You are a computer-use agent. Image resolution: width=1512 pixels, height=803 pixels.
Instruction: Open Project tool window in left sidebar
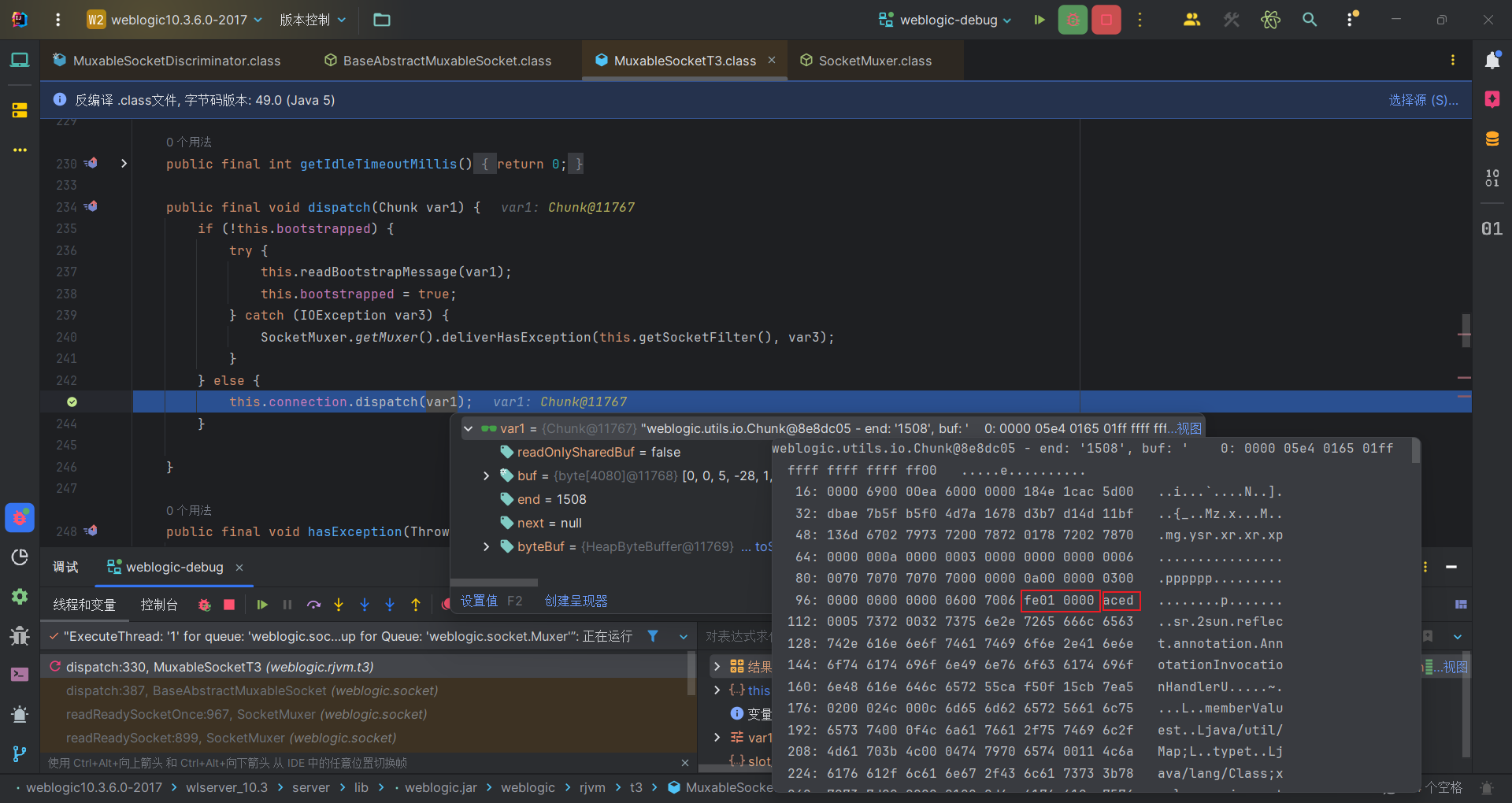tap(20, 60)
